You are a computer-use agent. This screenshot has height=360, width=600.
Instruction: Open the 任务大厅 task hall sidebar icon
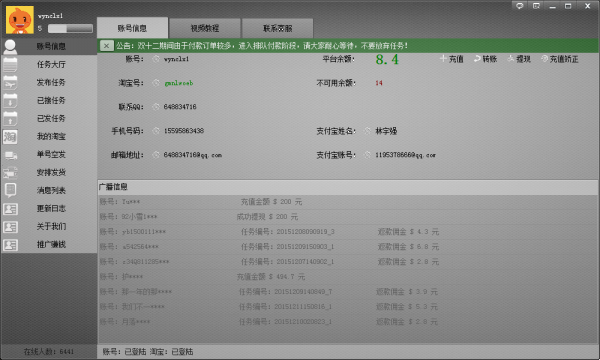pyautogui.click(x=10, y=64)
